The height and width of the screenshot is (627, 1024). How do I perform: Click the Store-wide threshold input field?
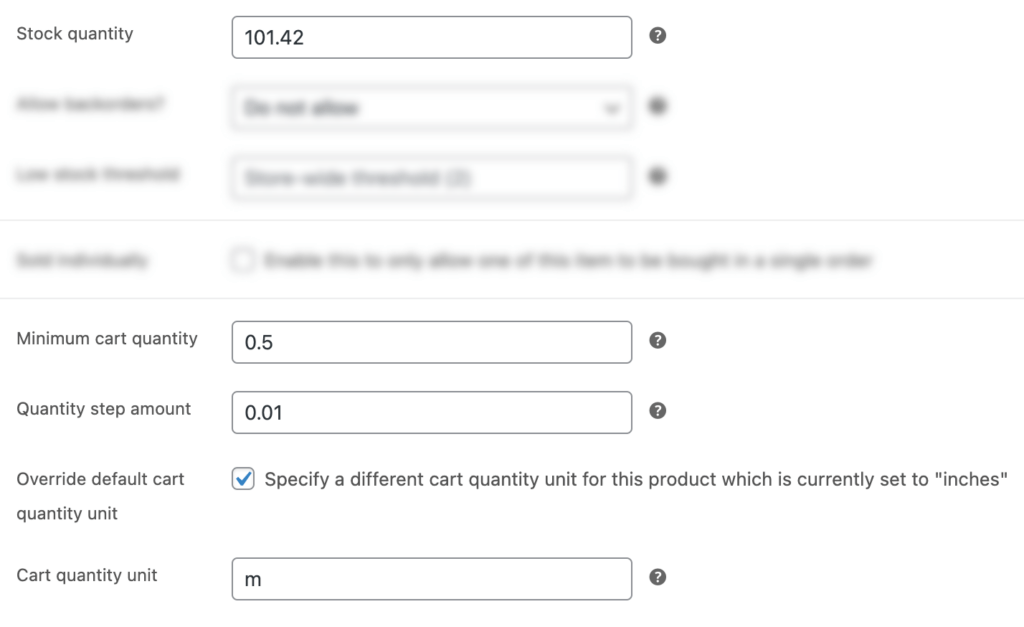(x=431, y=176)
